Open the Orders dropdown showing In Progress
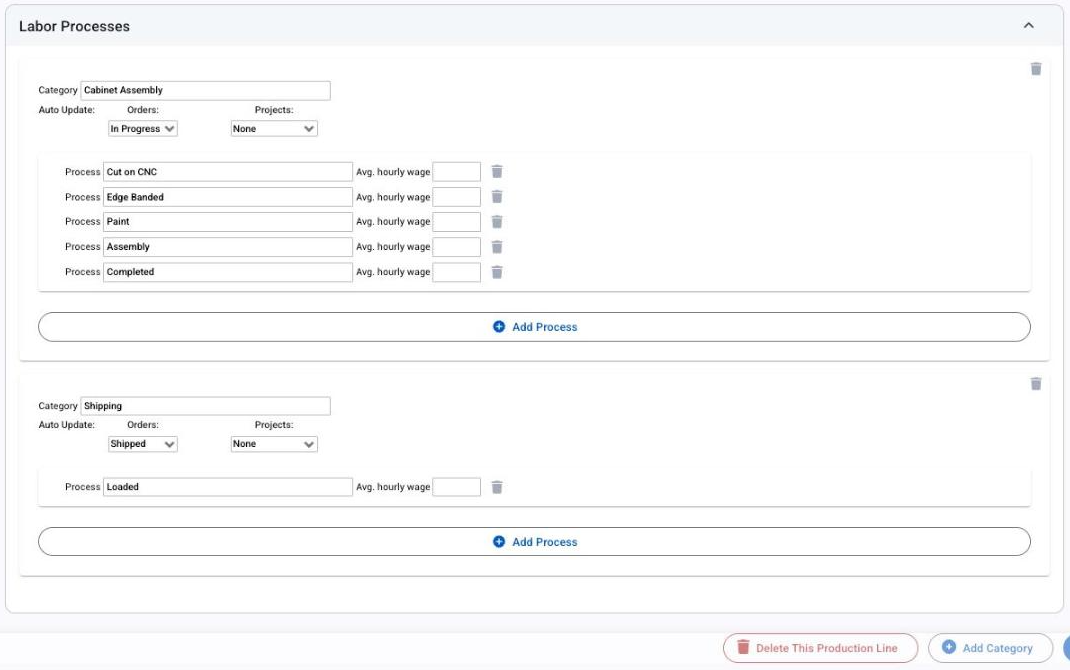This screenshot has height=670, width=1070. pyautogui.click(x=143, y=129)
